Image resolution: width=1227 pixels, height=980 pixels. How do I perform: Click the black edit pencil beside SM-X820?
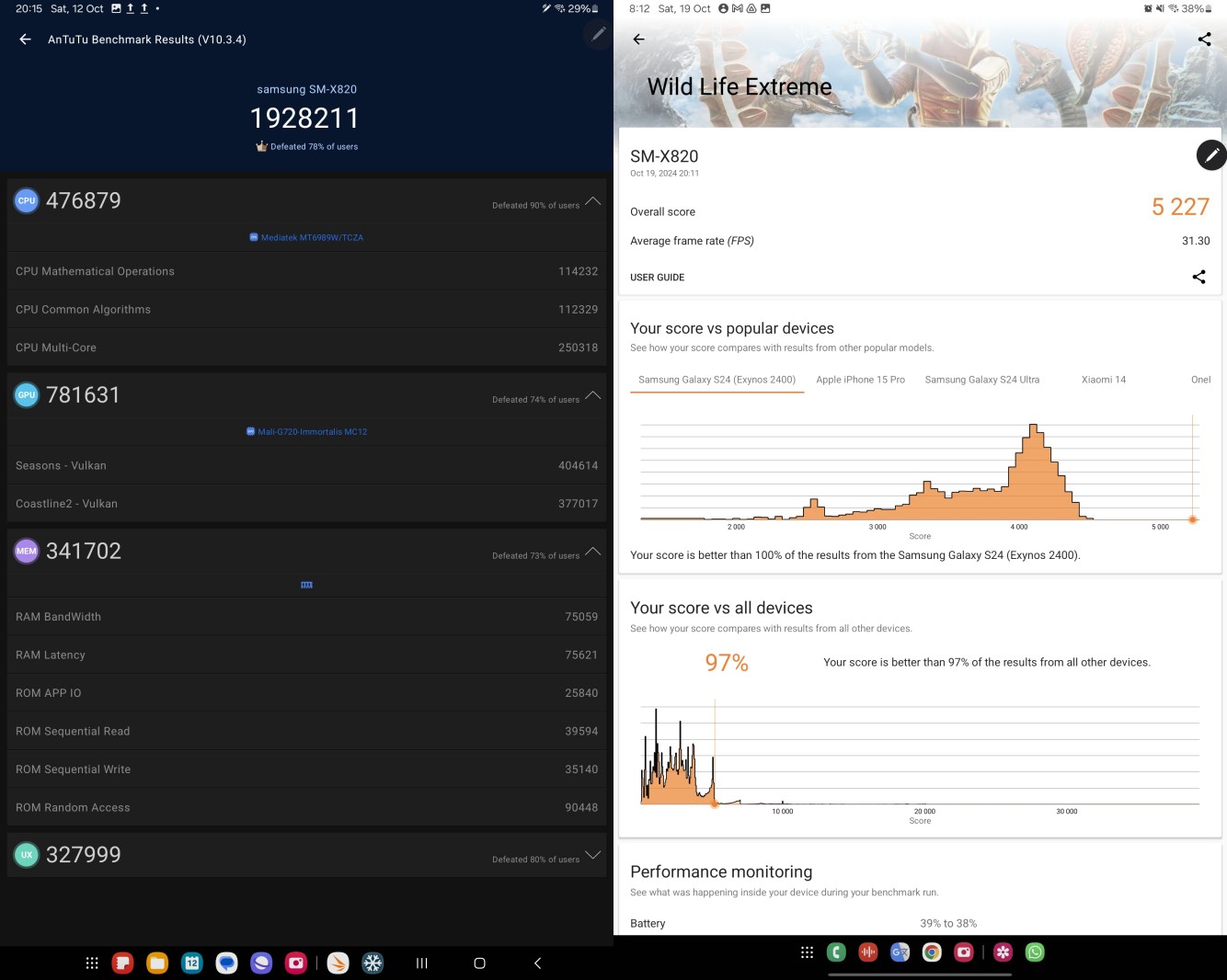tap(1210, 155)
